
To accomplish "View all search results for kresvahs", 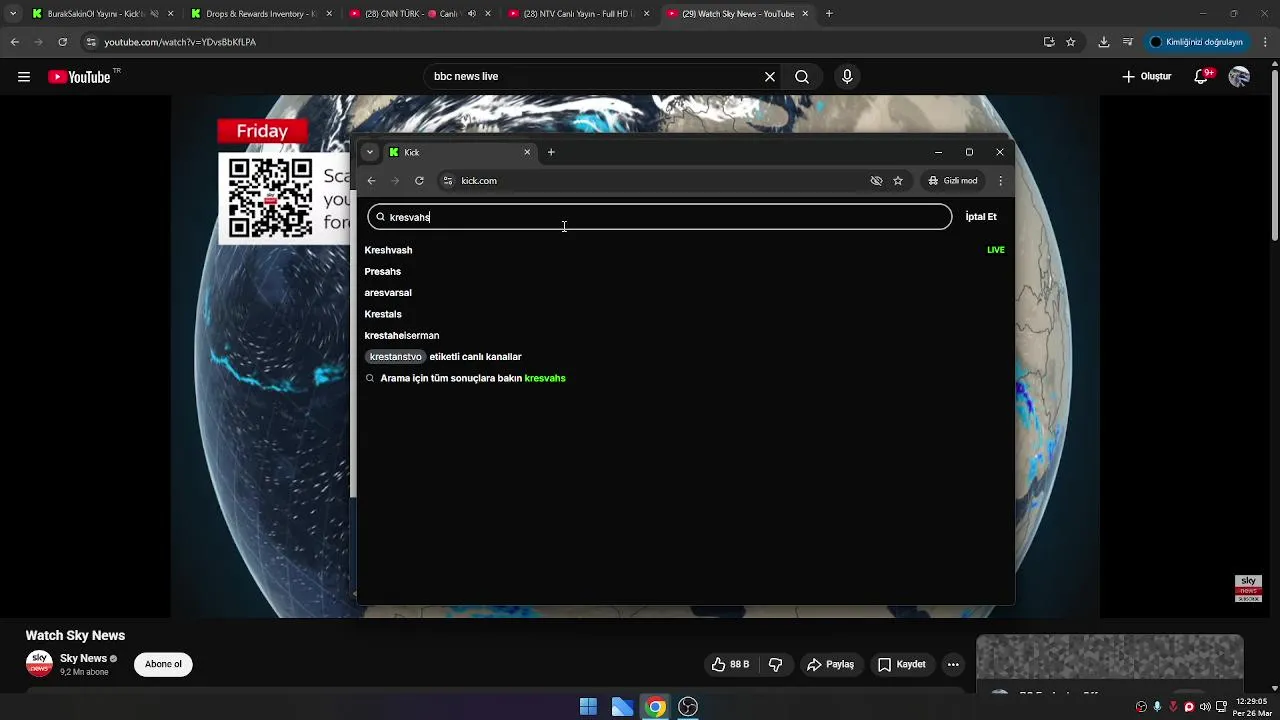I will click(466, 379).
